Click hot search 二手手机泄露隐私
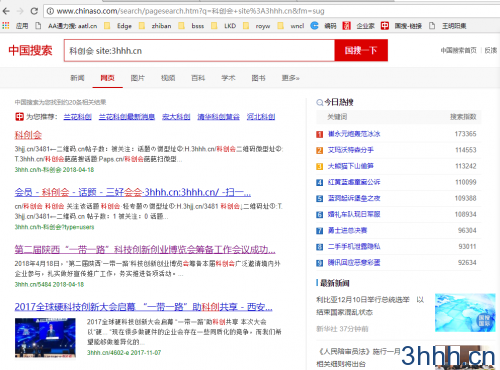 (354, 246)
